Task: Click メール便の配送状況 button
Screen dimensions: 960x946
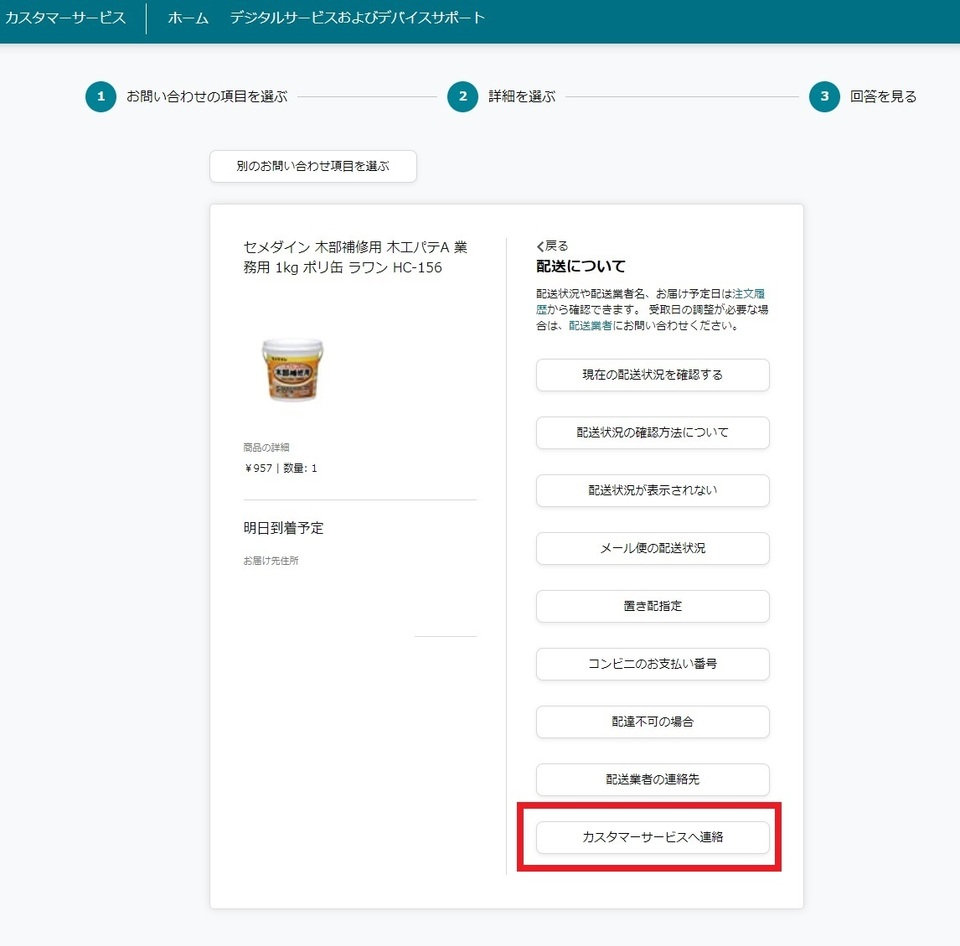Action: point(653,548)
